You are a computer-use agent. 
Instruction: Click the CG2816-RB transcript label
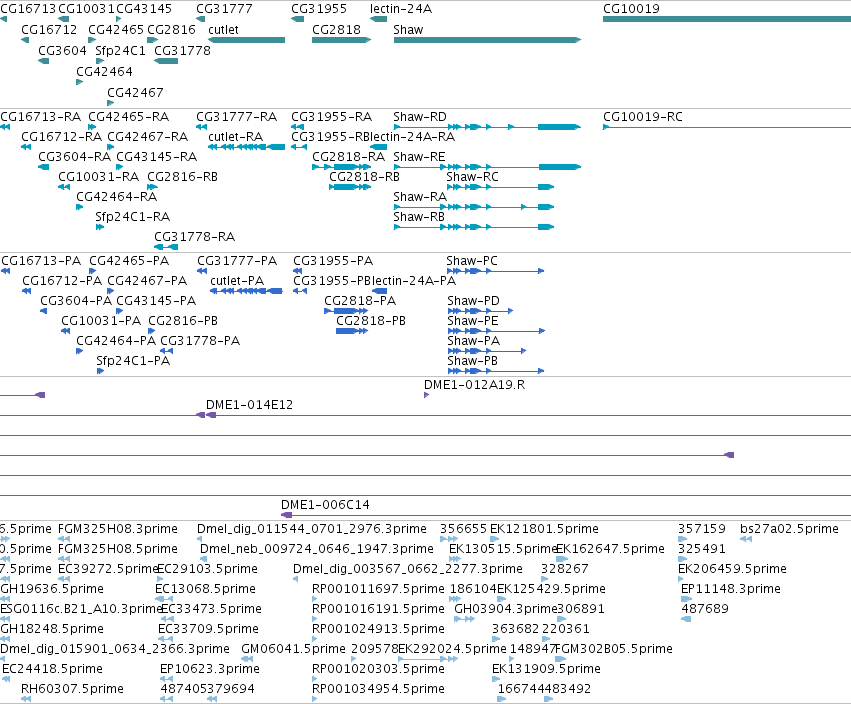(x=183, y=177)
